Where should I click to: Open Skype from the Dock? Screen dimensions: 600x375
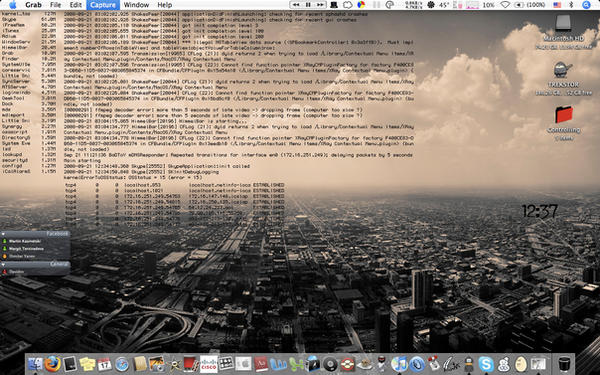[486, 364]
